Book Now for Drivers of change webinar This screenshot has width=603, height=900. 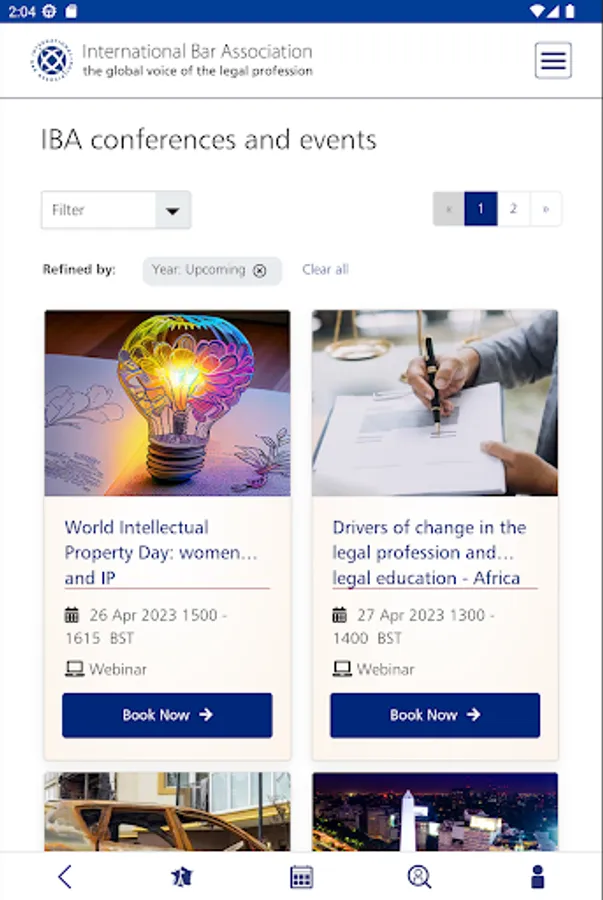coord(435,715)
